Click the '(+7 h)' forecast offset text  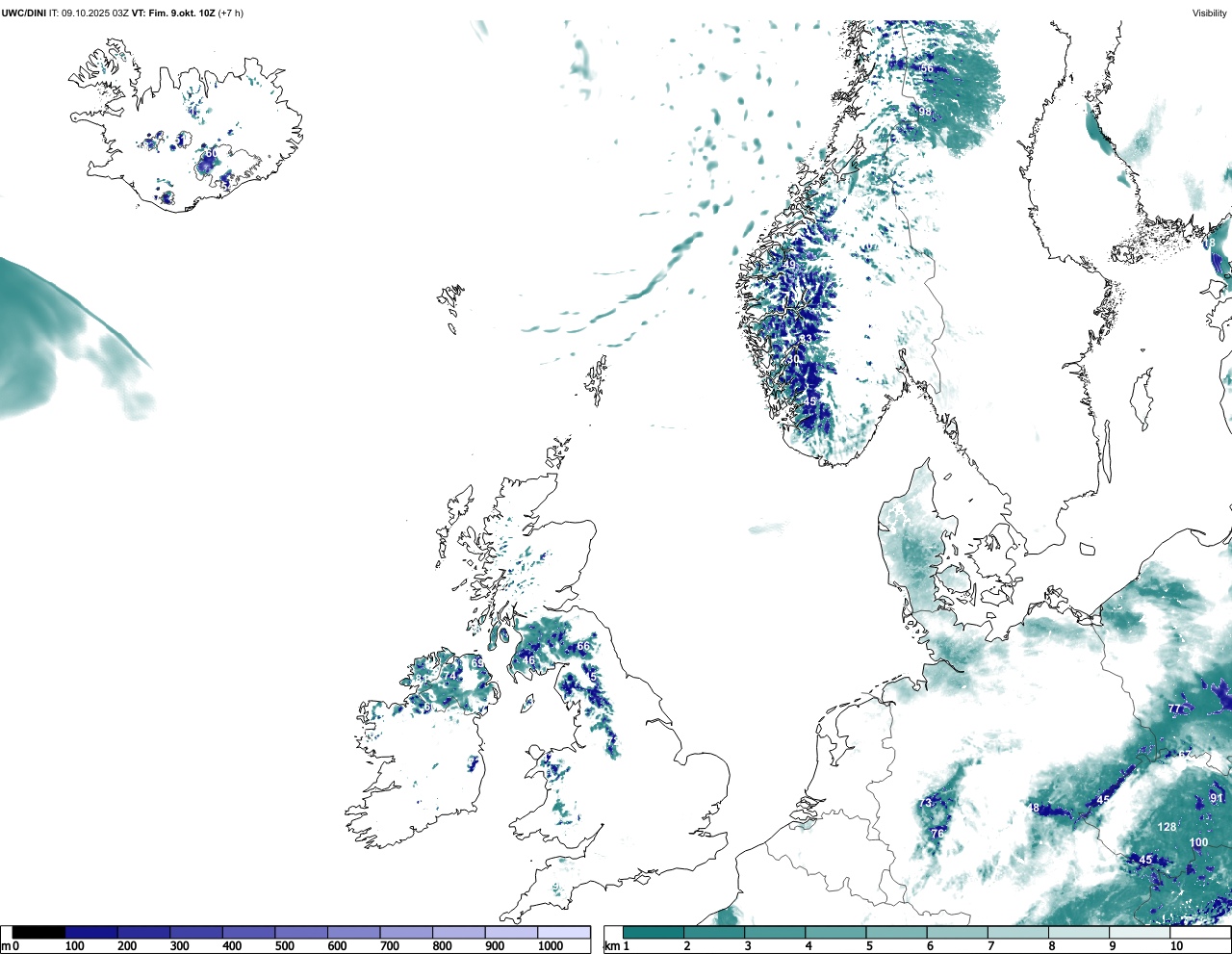pyautogui.click(x=231, y=13)
